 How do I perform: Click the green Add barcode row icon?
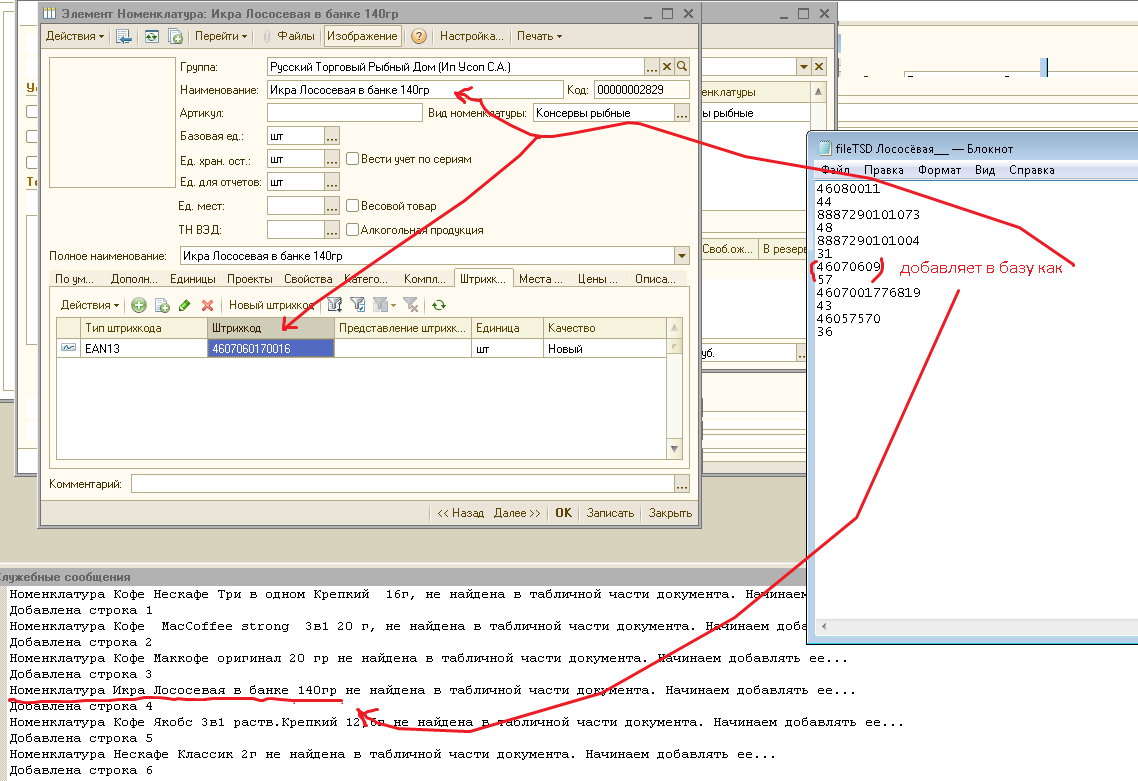click(x=139, y=305)
